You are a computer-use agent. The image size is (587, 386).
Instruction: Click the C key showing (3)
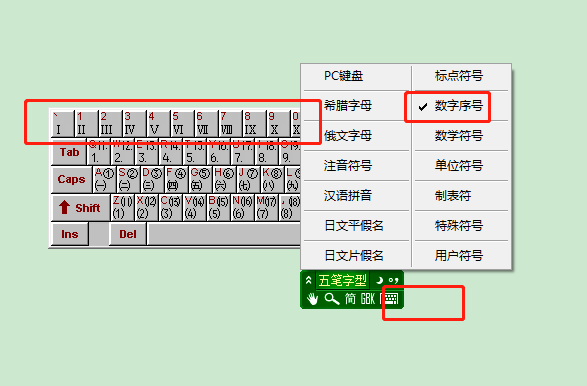coord(170,207)
